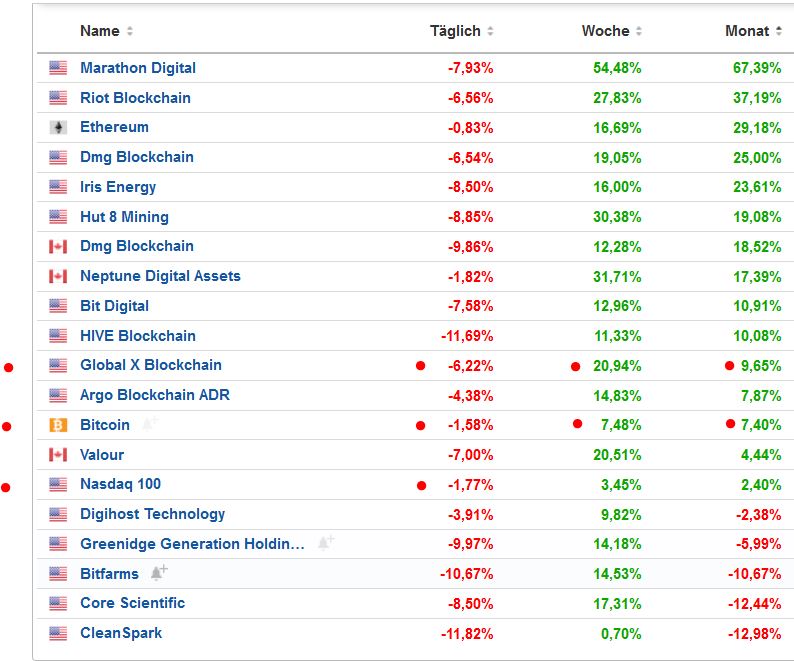Toggle the alert bell next to Bitcoin
The width and height of the screenshot is (794, 661).
point(149,424)
